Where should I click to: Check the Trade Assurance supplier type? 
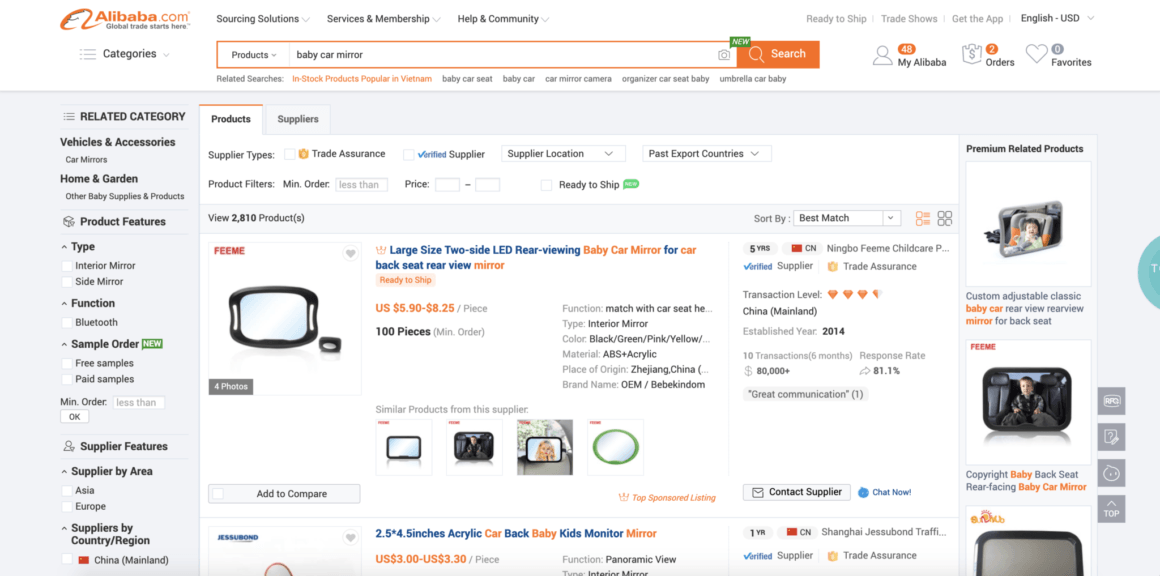tap(290, 154)
